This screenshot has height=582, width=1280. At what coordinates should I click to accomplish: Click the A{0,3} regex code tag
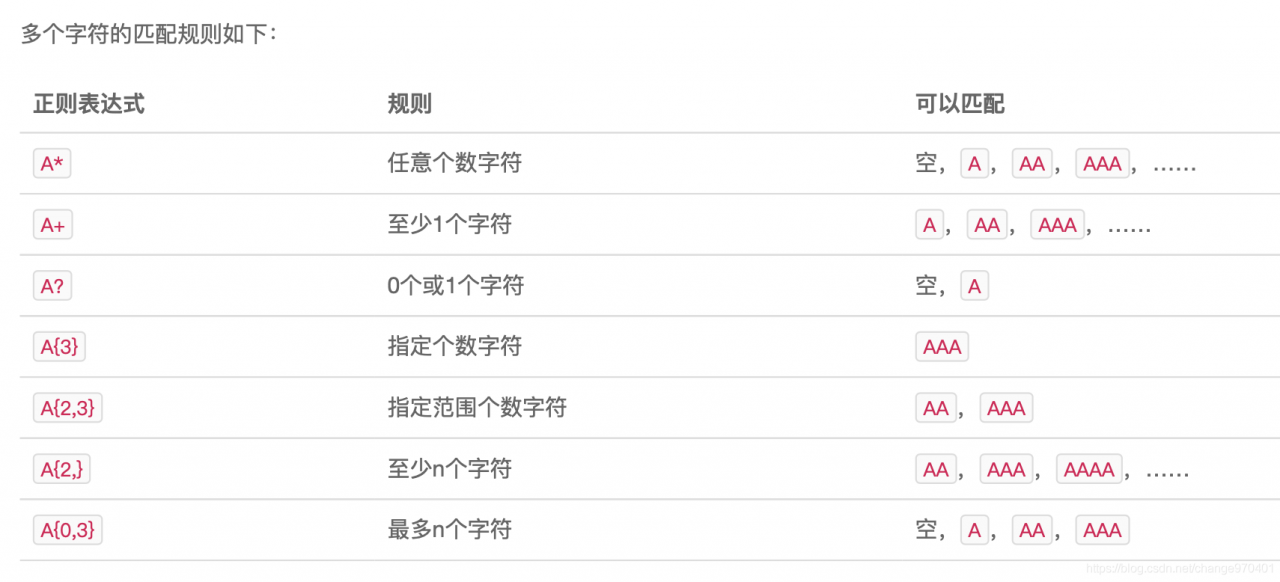pyautogui.click(x=67, y=530)
